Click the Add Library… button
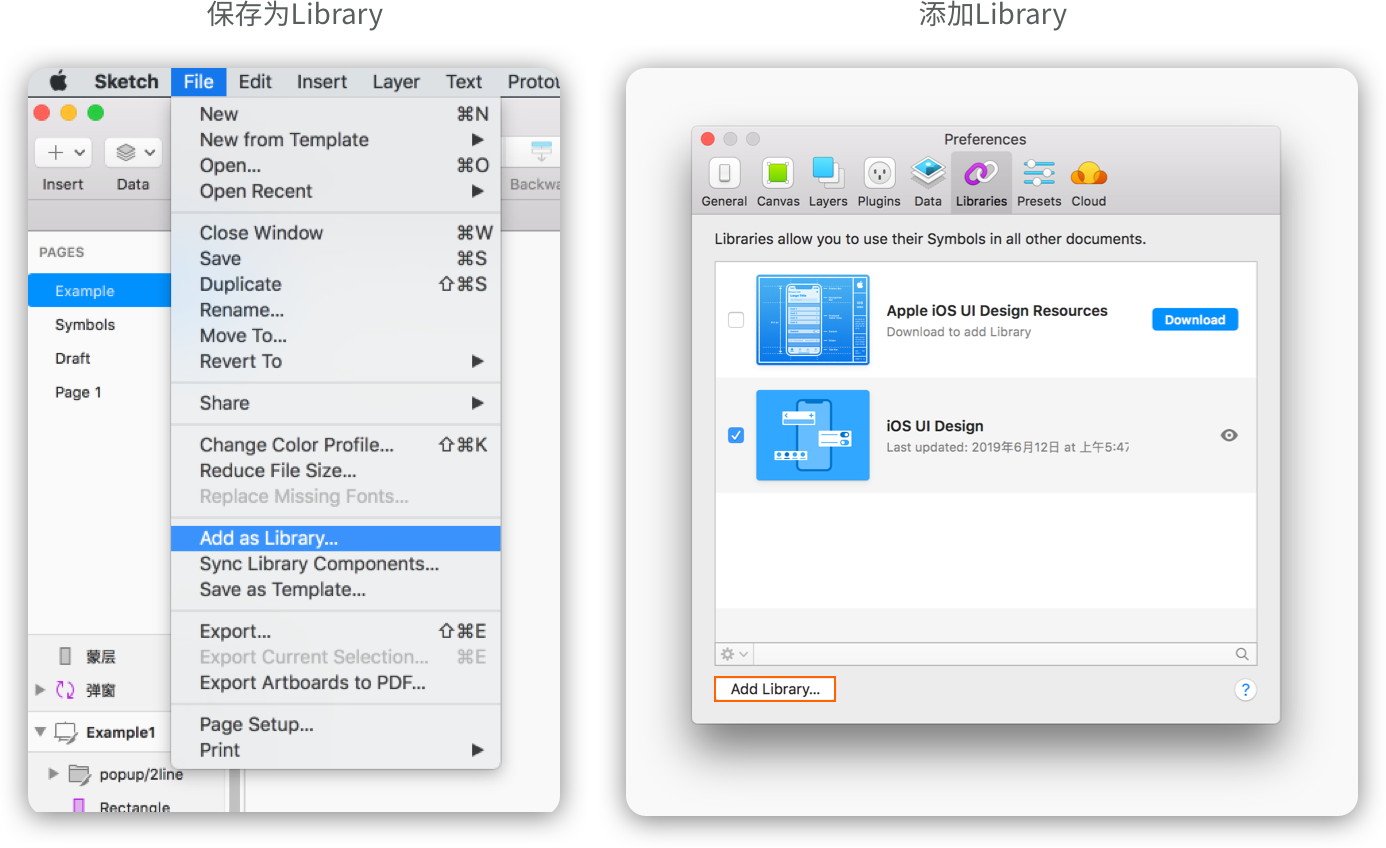 775,689
